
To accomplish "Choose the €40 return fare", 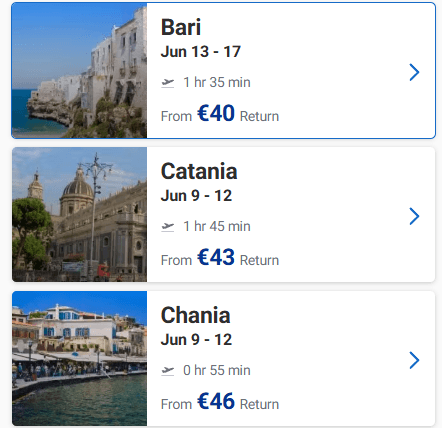I will point(216,113).
